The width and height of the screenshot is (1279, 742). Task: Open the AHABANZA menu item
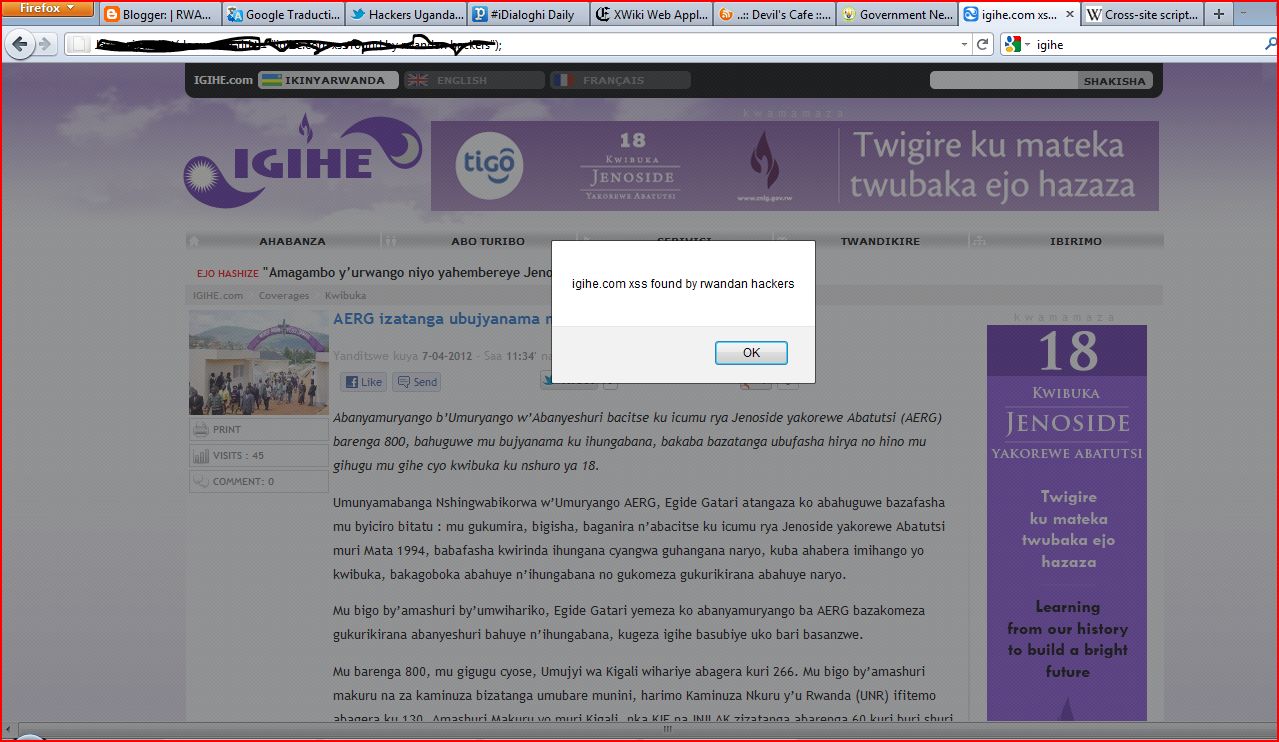(x=292, y=241)
